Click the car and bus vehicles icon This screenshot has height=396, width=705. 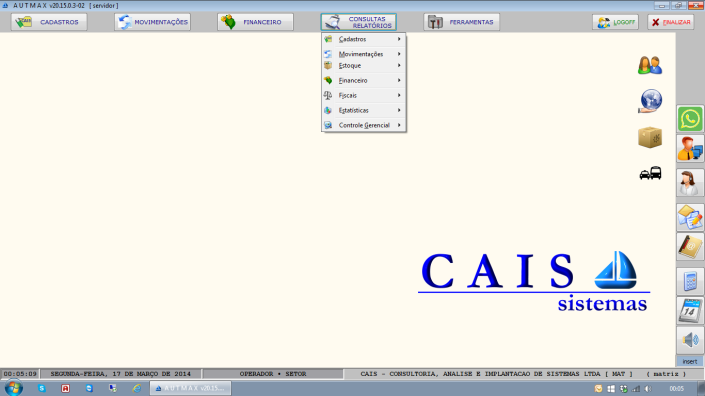[x=650, y=173]
